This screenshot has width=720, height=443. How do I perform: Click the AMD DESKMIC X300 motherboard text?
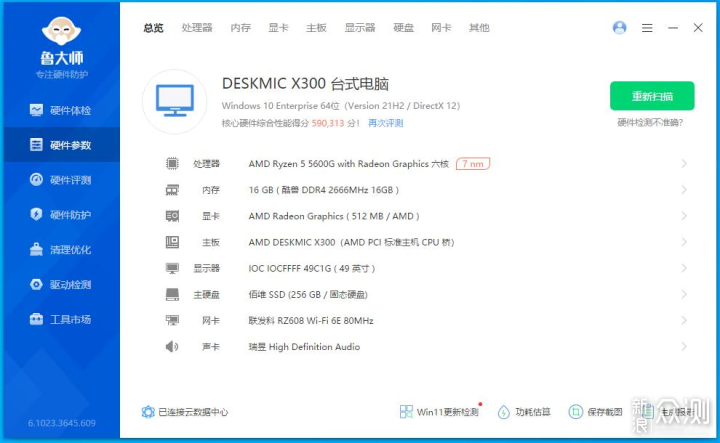point(351,242)
